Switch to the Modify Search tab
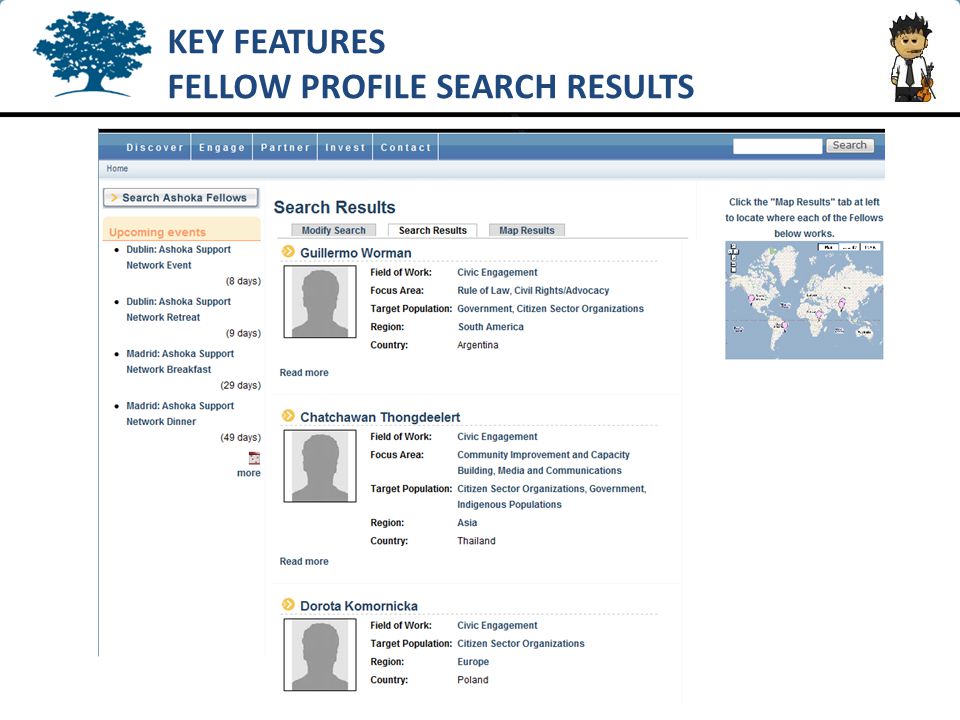960x720 pixels. point(333,230)
